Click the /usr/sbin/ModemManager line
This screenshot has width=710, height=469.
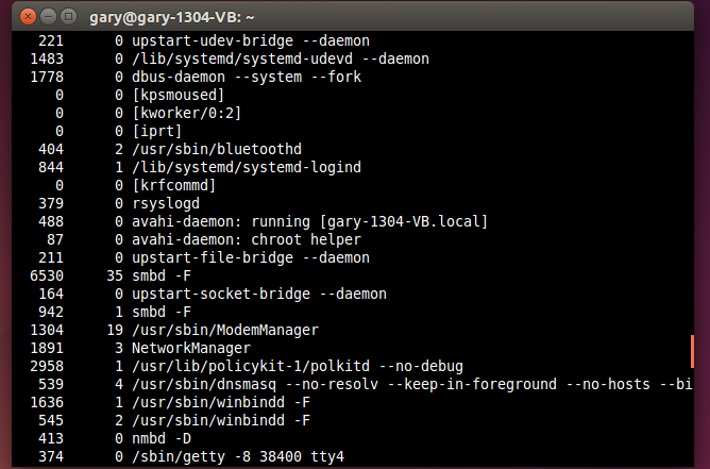coord(225,330)
